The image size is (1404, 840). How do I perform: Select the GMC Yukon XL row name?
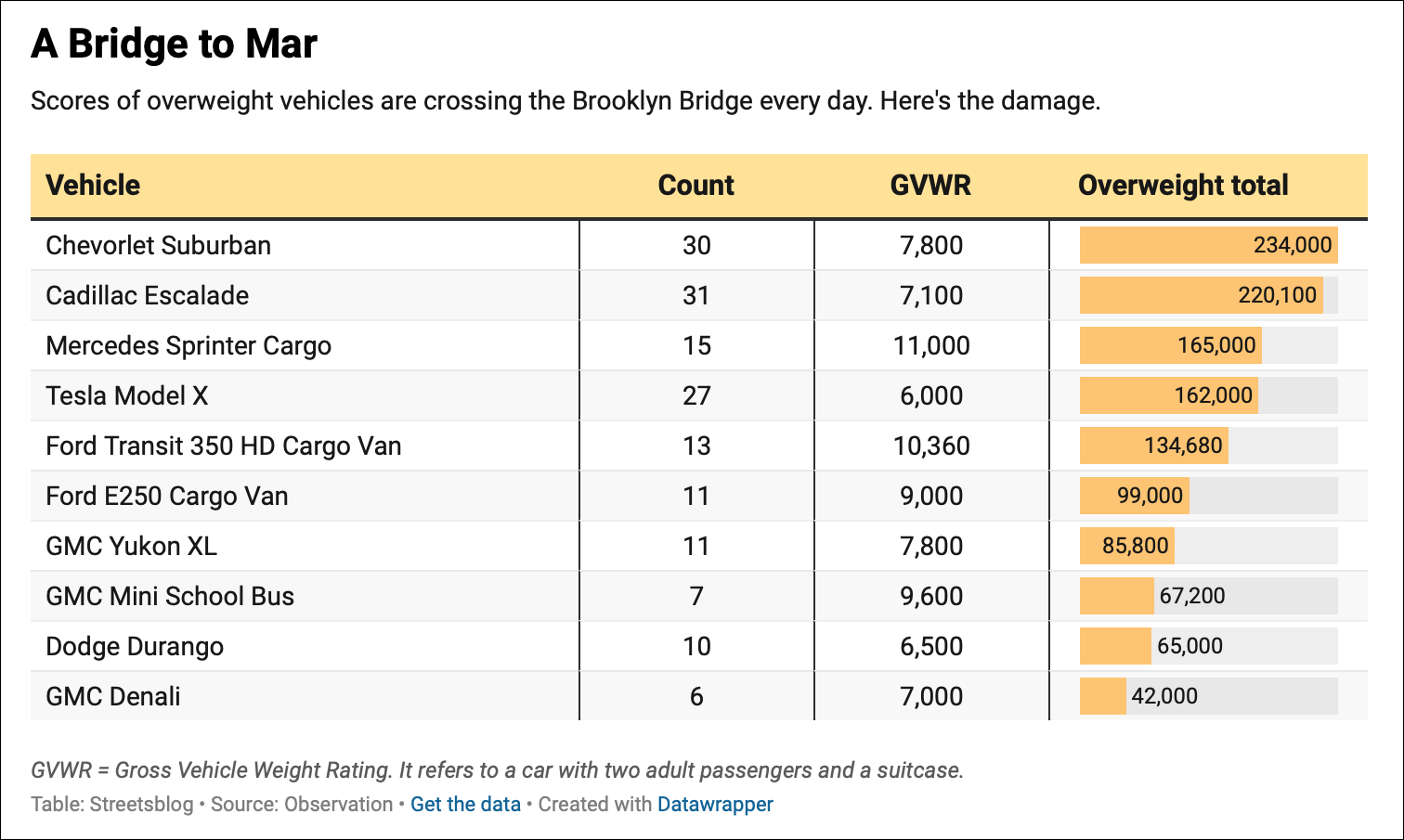click(x=132, y=546)
